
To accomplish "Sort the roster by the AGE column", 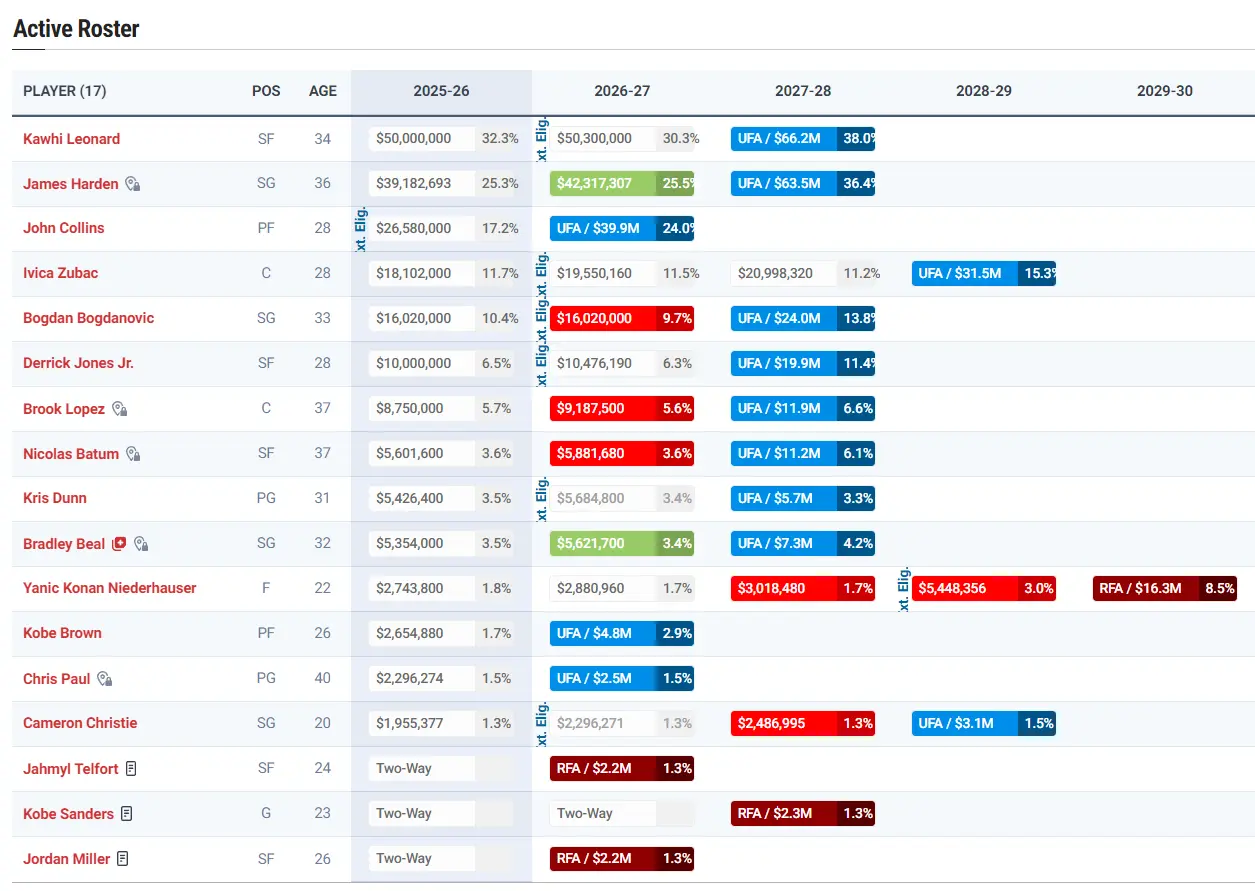I will (x=322, y=91).
